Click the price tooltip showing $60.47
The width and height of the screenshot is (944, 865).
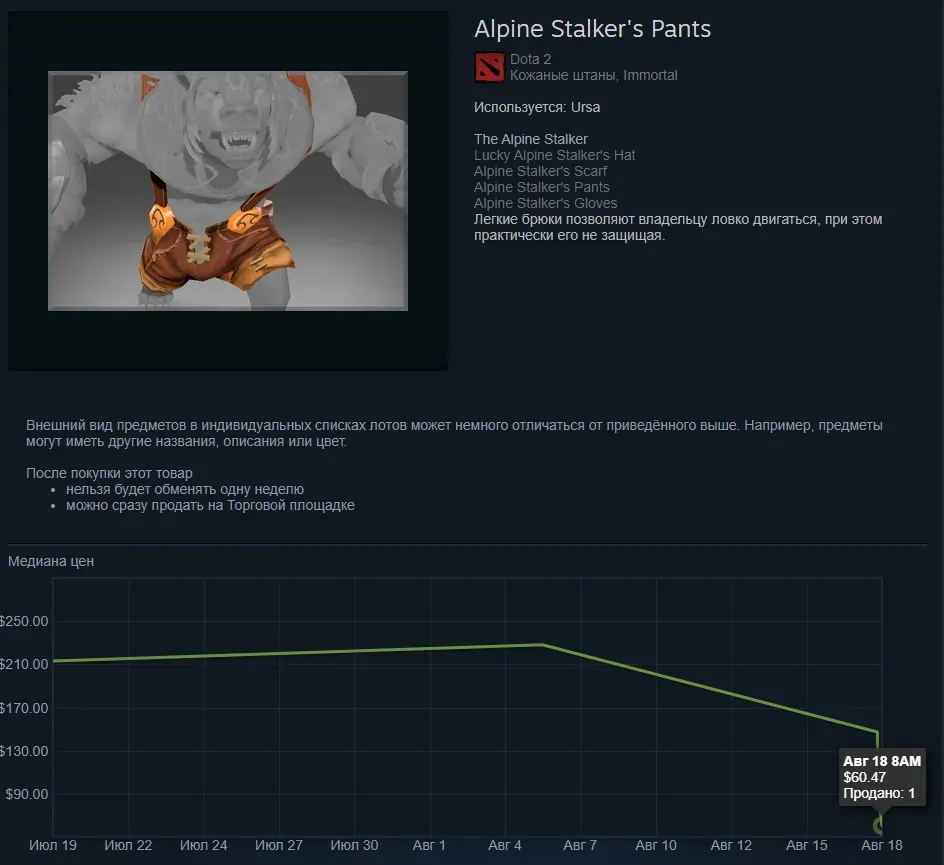click(881, 777)
